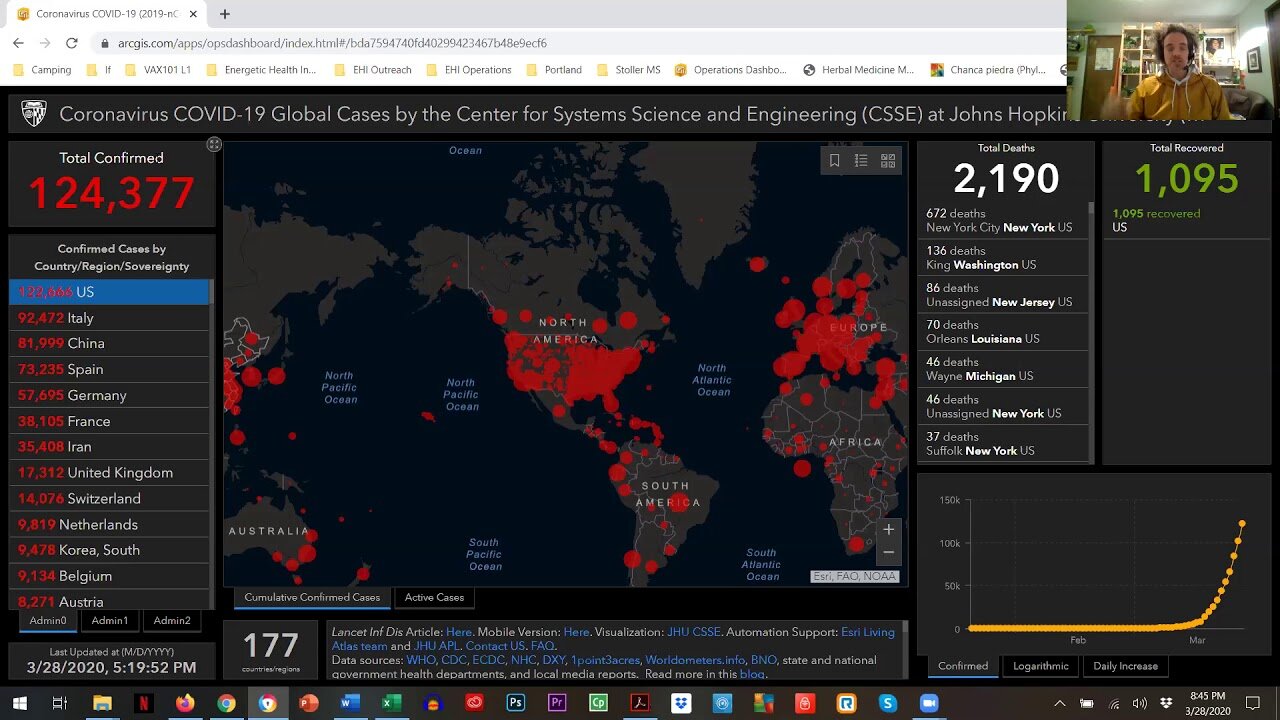Select China in the country list
The width and height of the screenshot is (1280, 720).
pyautogui.click(x=109, y=343)
